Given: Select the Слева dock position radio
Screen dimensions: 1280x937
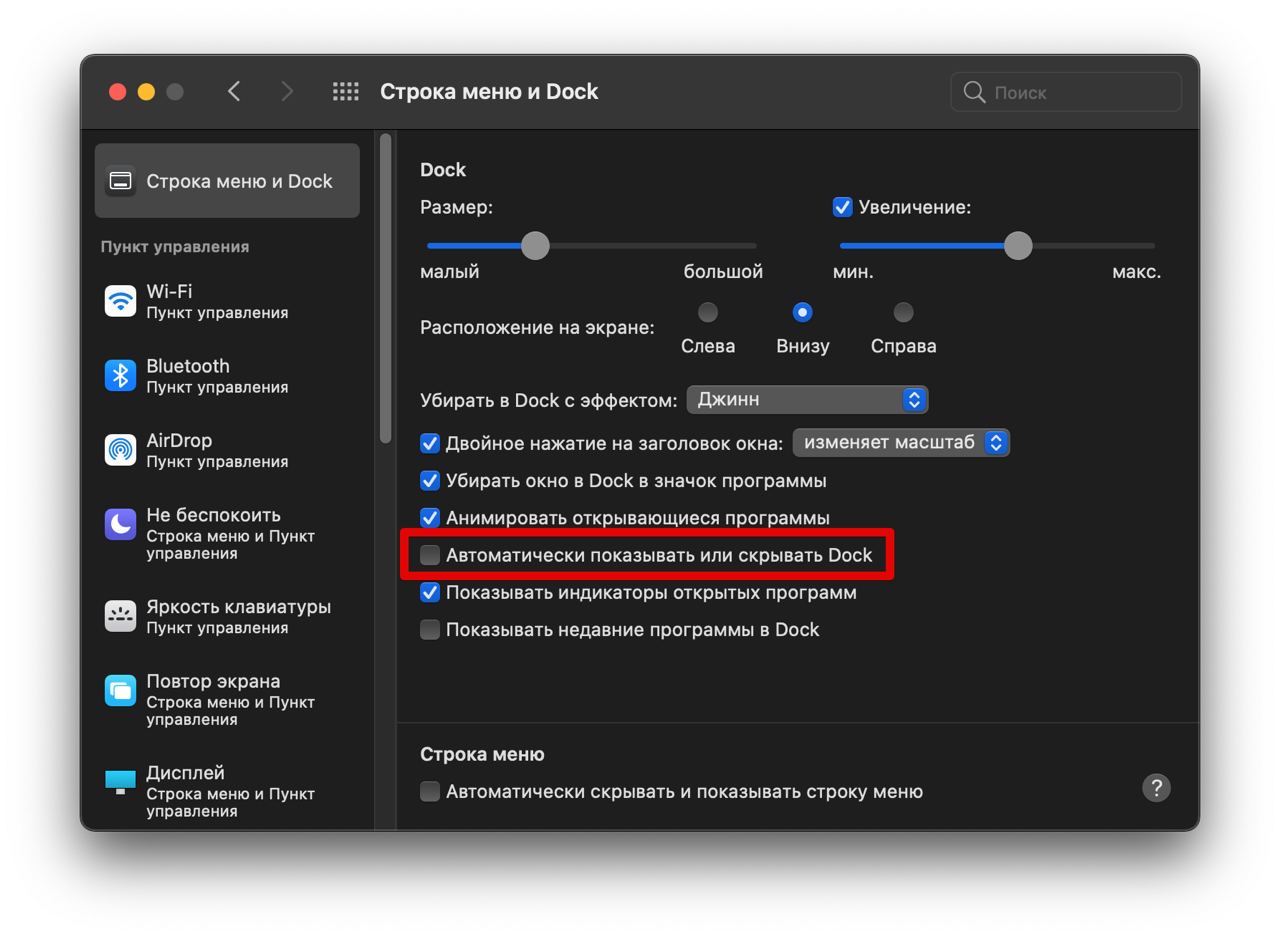Looking at the screenshot, I should [x=708, y=312].
